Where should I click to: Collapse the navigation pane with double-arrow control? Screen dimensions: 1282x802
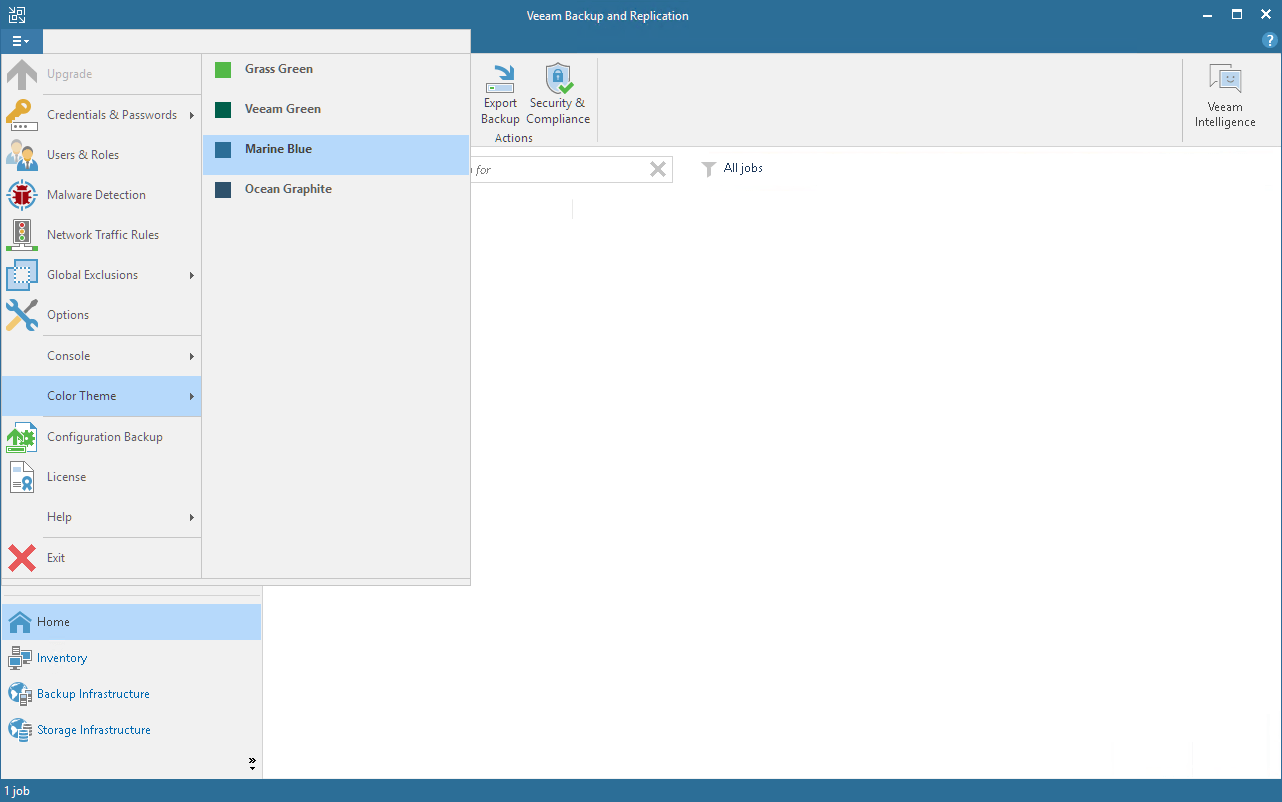coord(251,762)
